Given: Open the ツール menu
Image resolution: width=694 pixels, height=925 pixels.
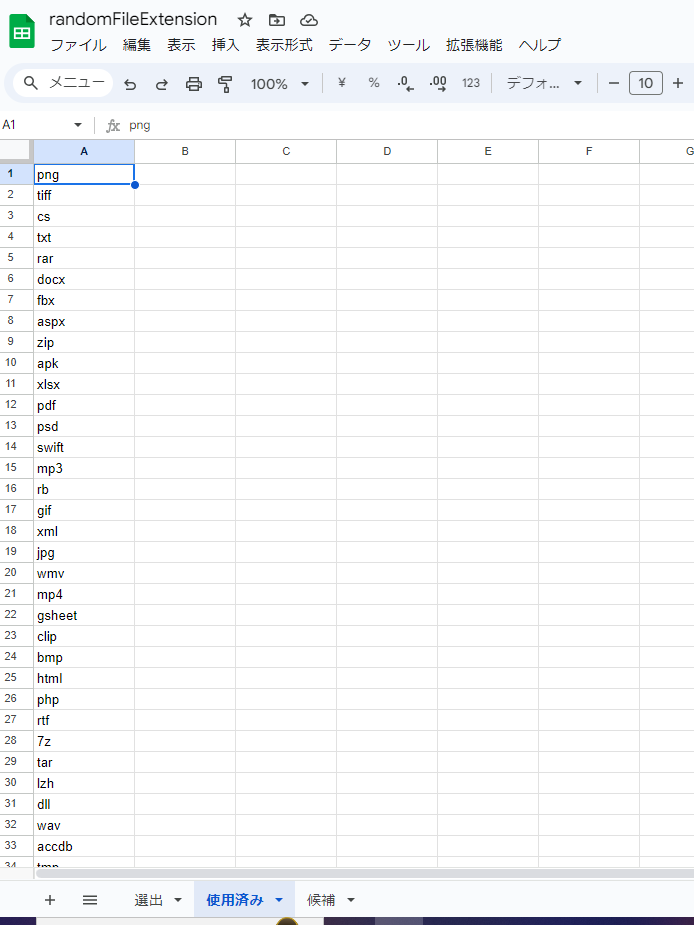Looking at the screenshot, I should point(408,45).
